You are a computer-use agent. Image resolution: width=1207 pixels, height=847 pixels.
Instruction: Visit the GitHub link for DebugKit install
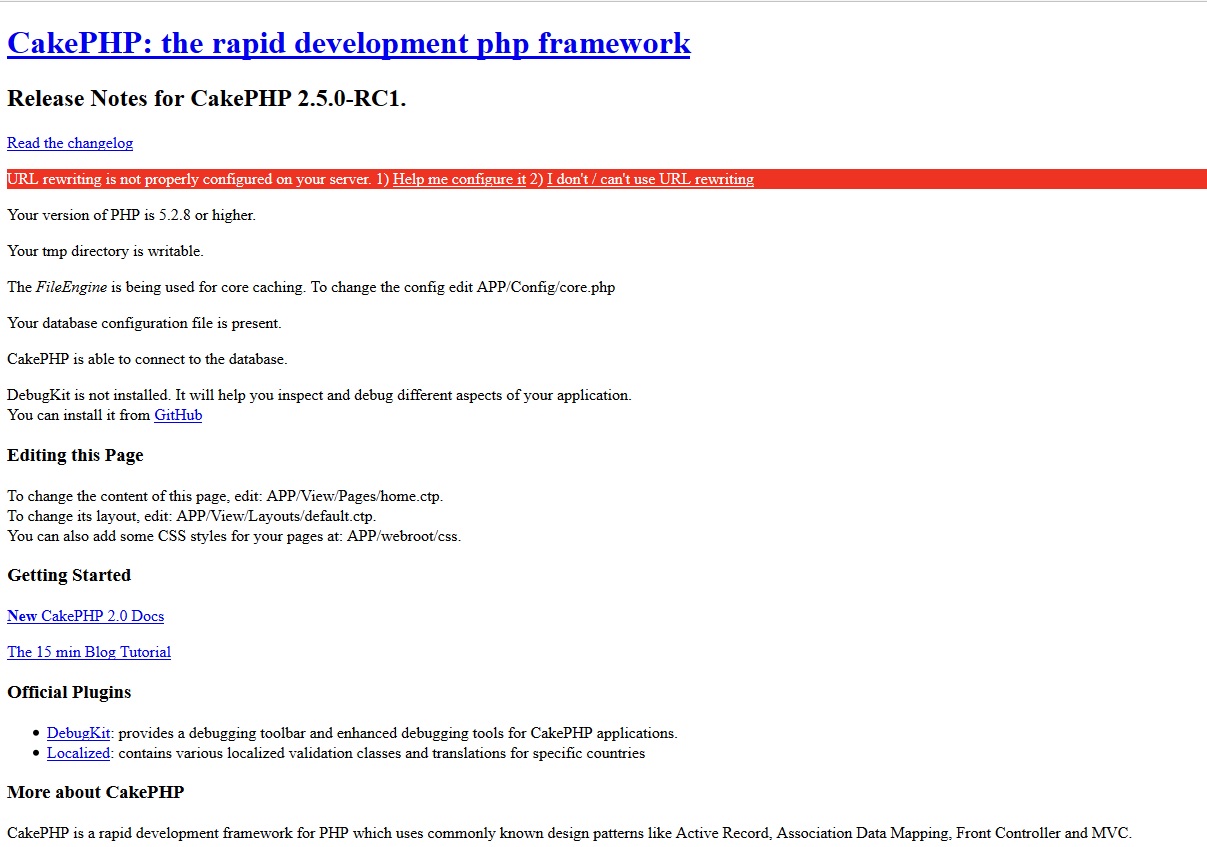click(178, 415)
